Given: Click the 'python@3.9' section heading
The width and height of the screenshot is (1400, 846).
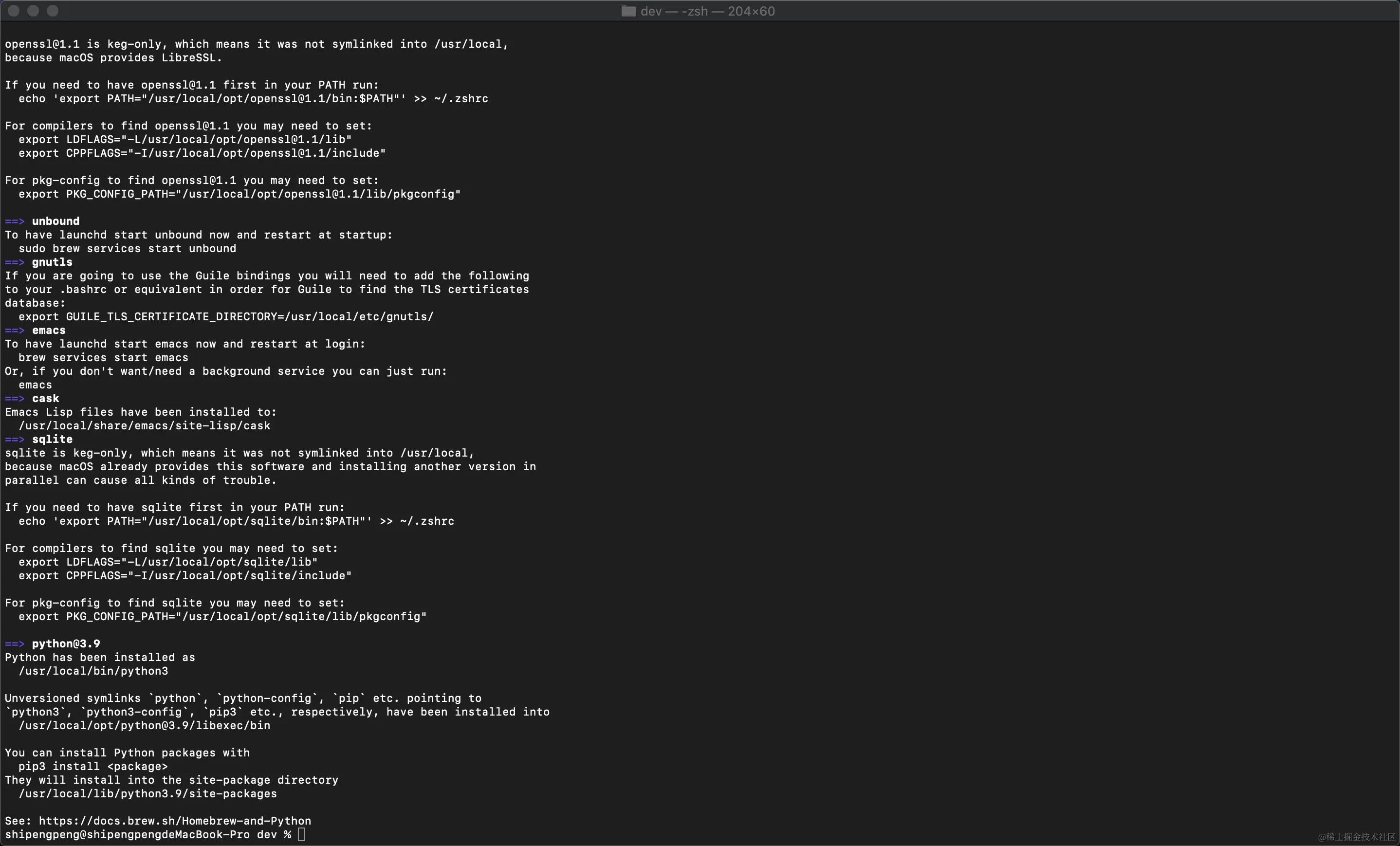Looking at the screenshot, I should 66,643.
